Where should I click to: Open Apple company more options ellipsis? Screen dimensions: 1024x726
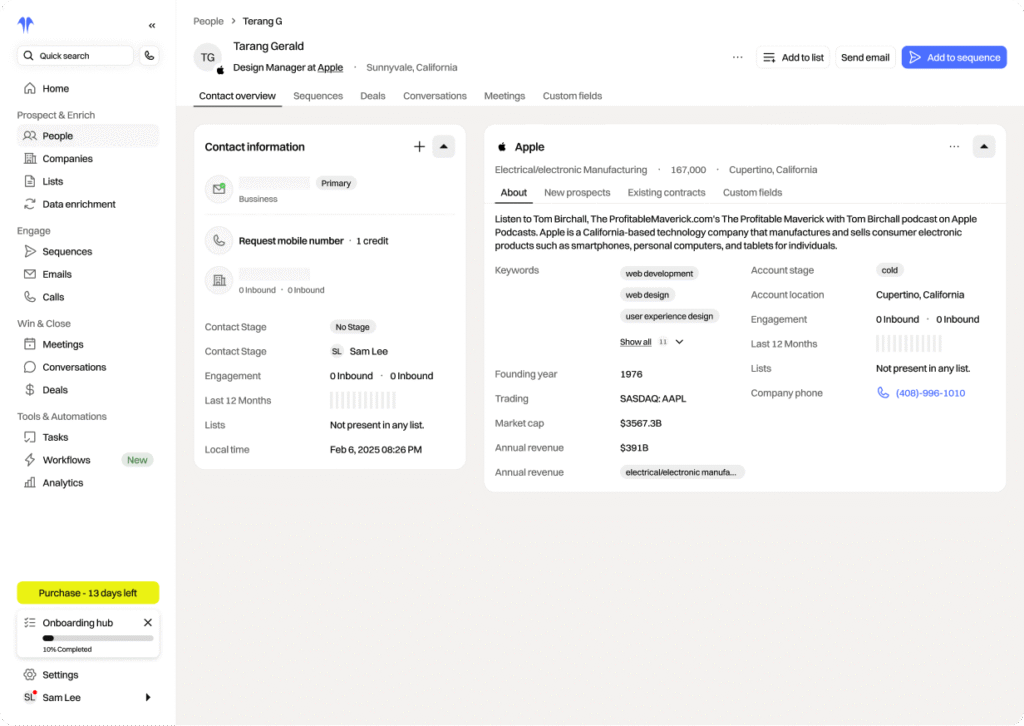pyautogui.click(x=954, y=147)
